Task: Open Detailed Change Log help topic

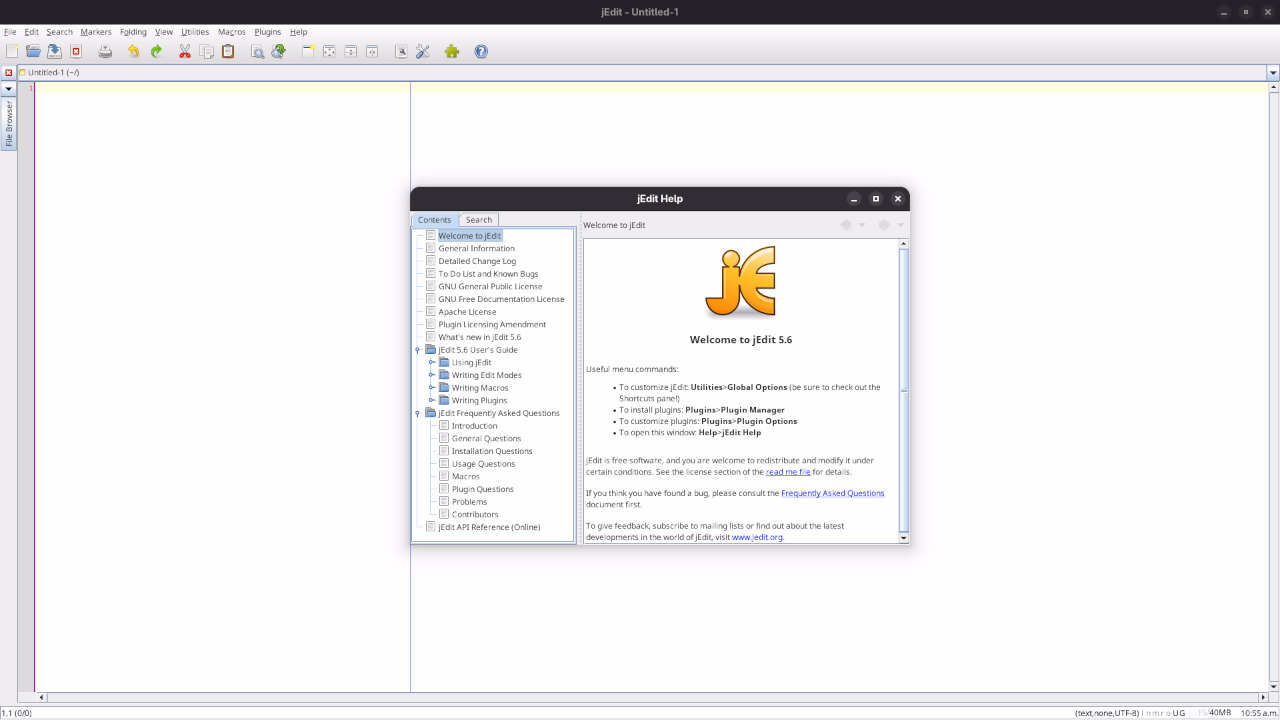Action: (x=477, y=261)
